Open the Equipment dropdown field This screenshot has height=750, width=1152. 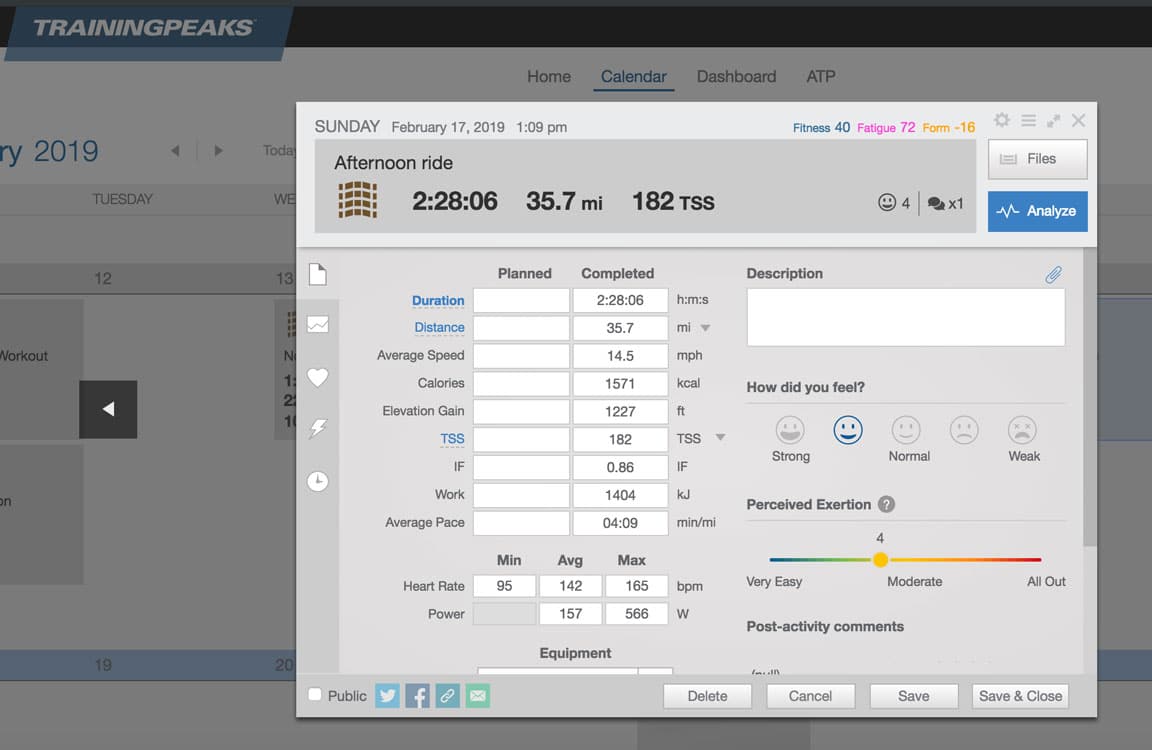575,671
